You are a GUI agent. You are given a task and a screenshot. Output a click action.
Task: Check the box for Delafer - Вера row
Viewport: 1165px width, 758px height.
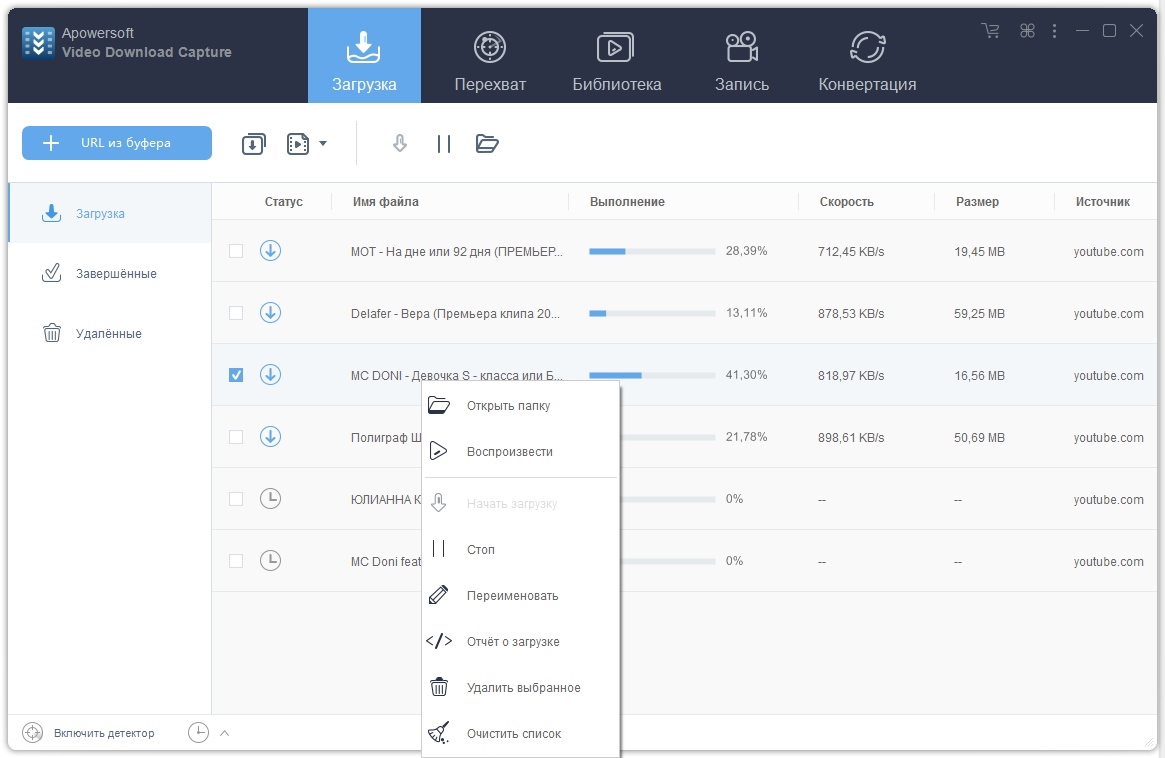pos(236,313)
